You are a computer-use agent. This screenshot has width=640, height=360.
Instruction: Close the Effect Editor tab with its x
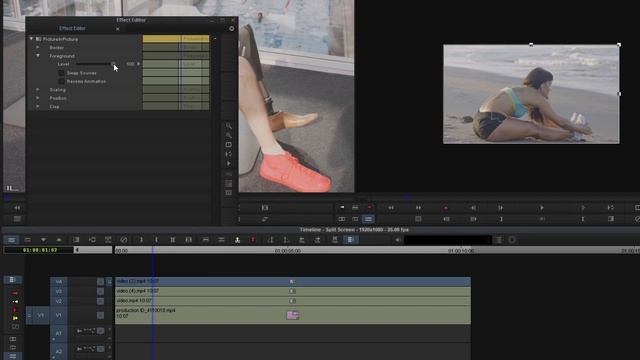pyautogui.click(x=118, y=29)
